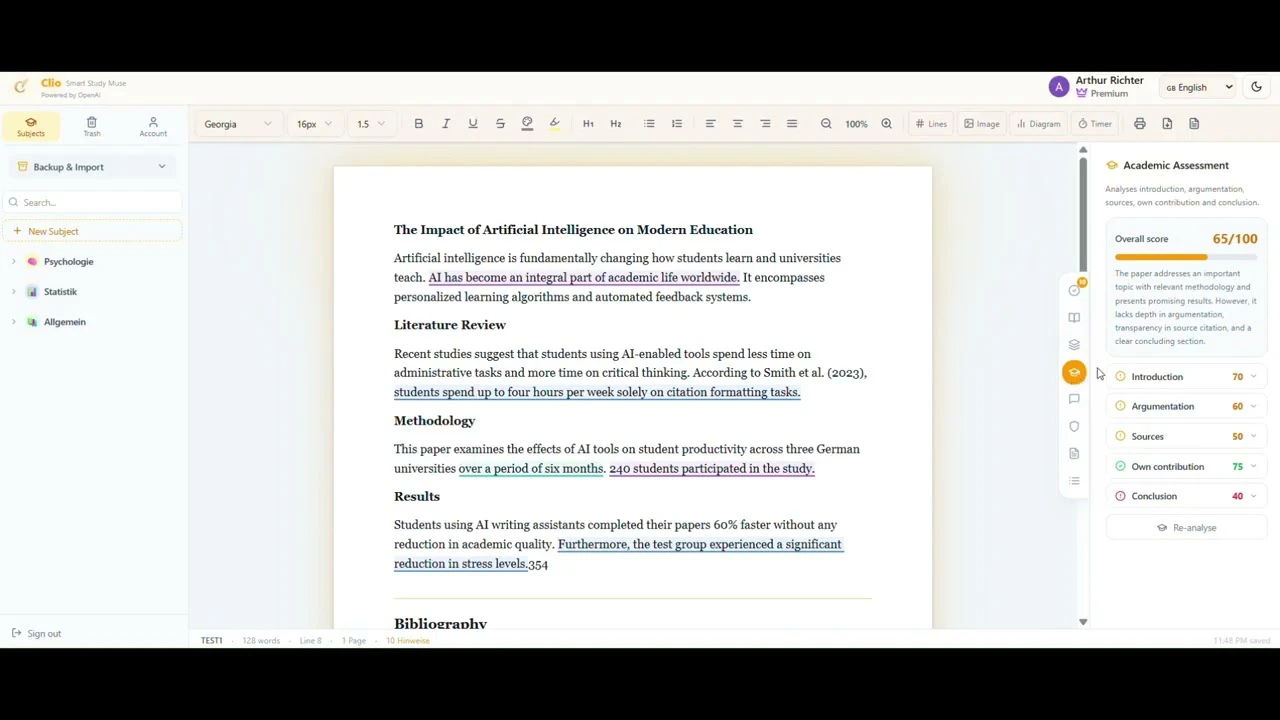
Task: Click Sign out
Action: (37, 634)
